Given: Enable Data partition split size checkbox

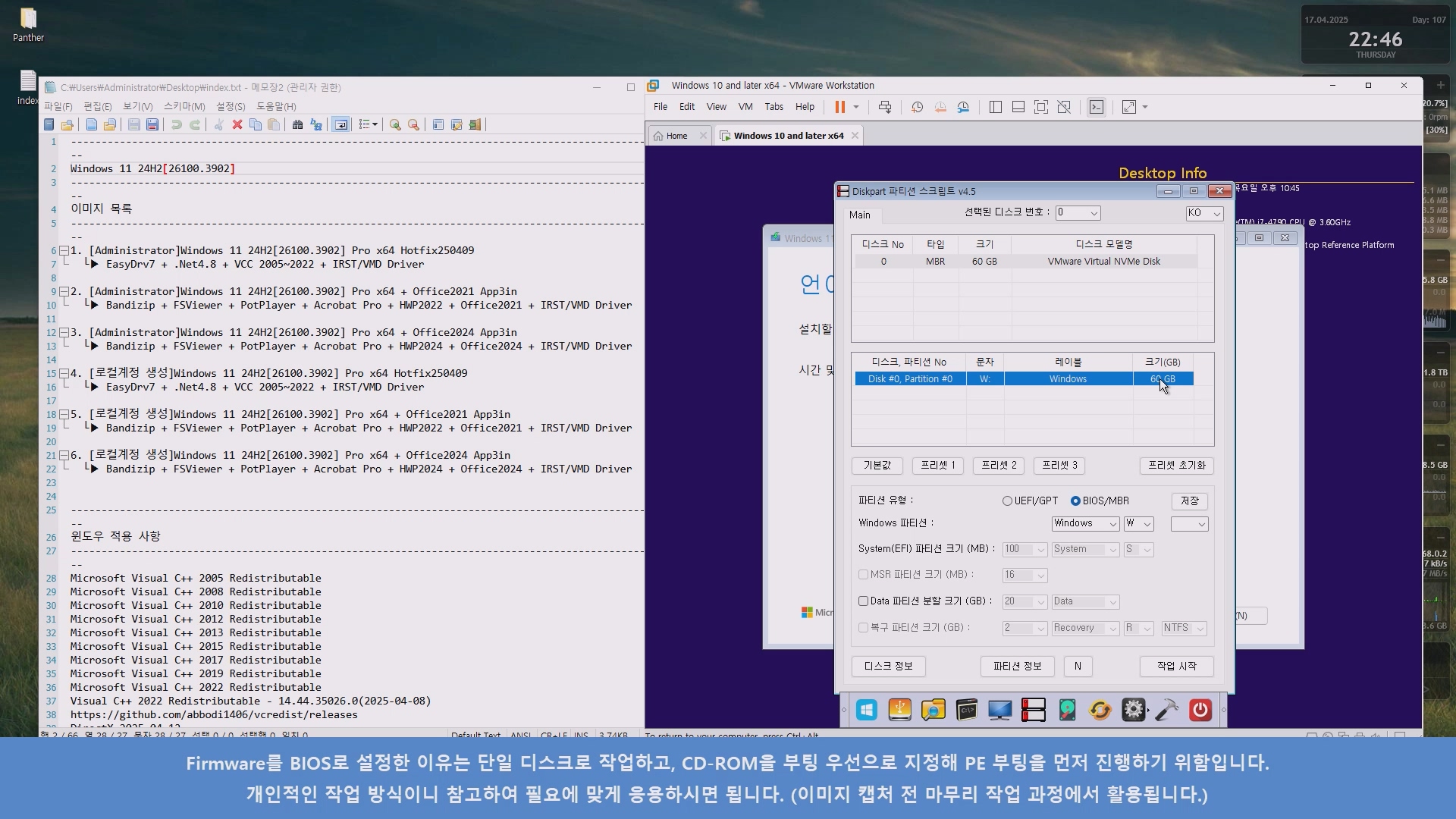Looking at the screenshot, I should [x=863, y=601].
